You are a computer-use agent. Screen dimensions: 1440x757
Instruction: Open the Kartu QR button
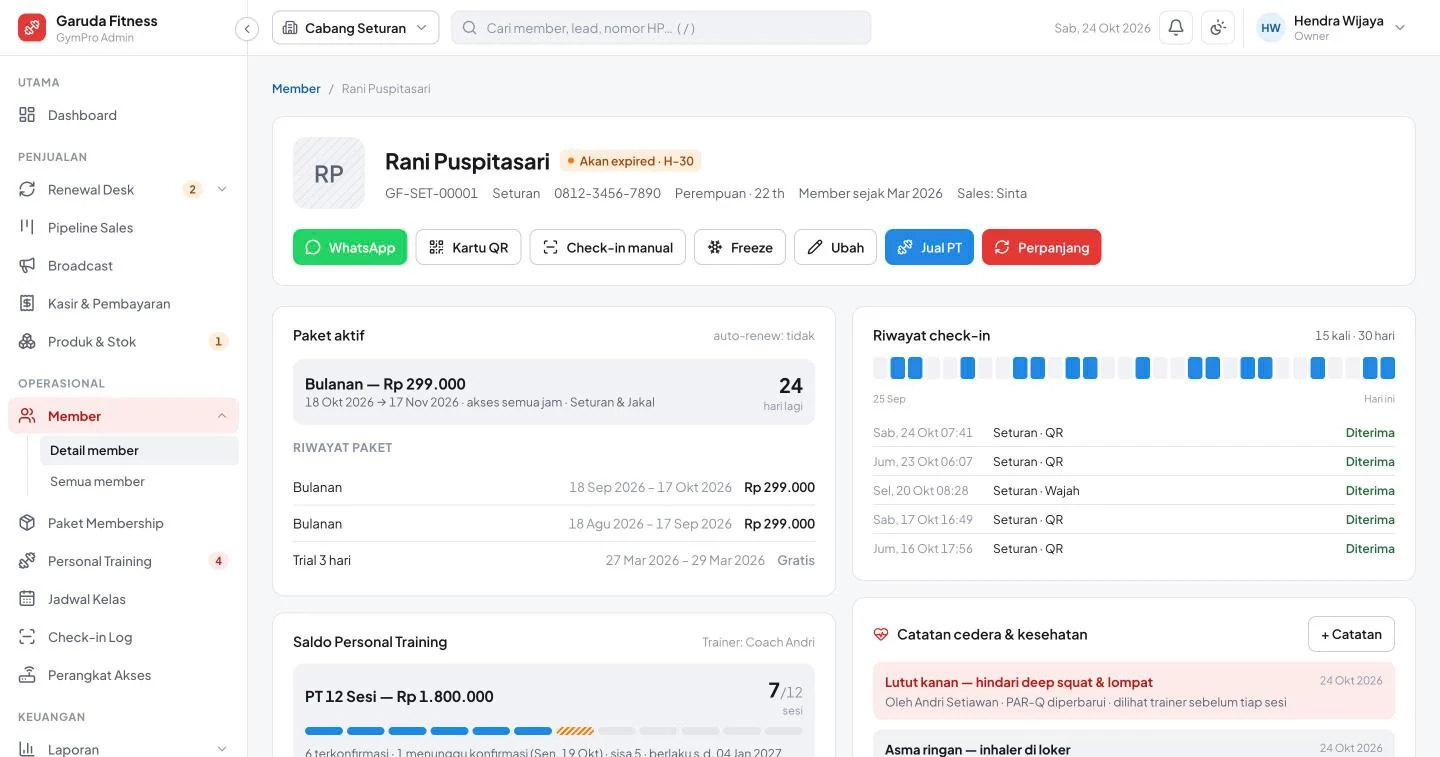click(468, 247)
